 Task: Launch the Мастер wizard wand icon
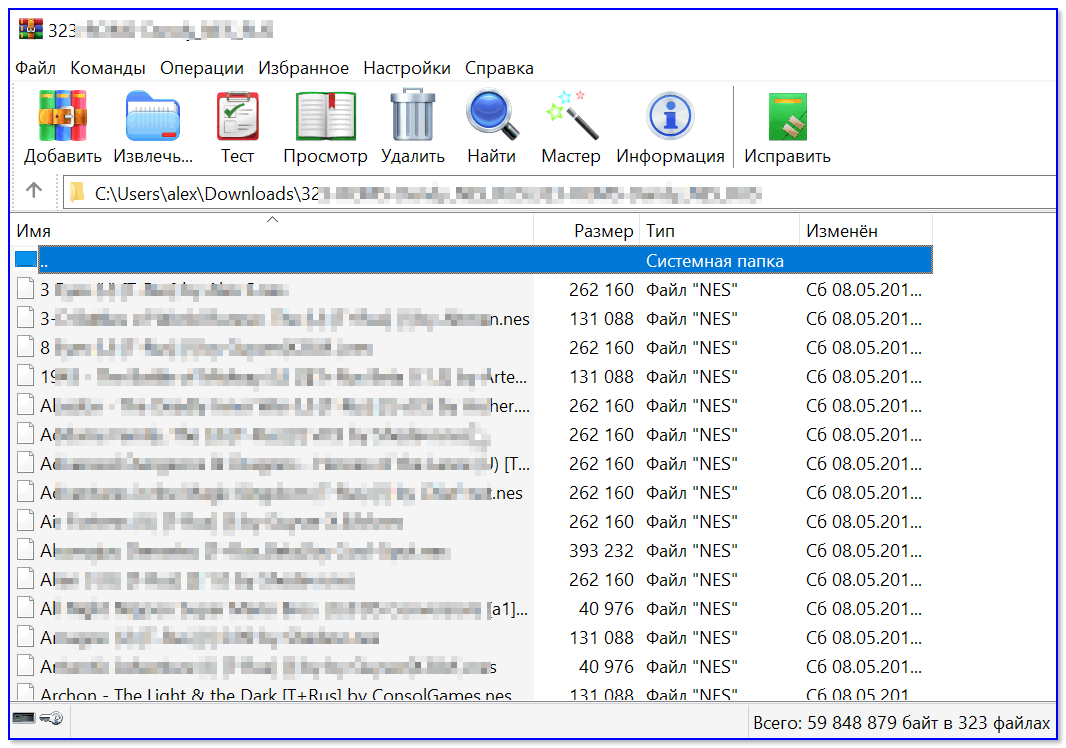(x=570, y=118)
